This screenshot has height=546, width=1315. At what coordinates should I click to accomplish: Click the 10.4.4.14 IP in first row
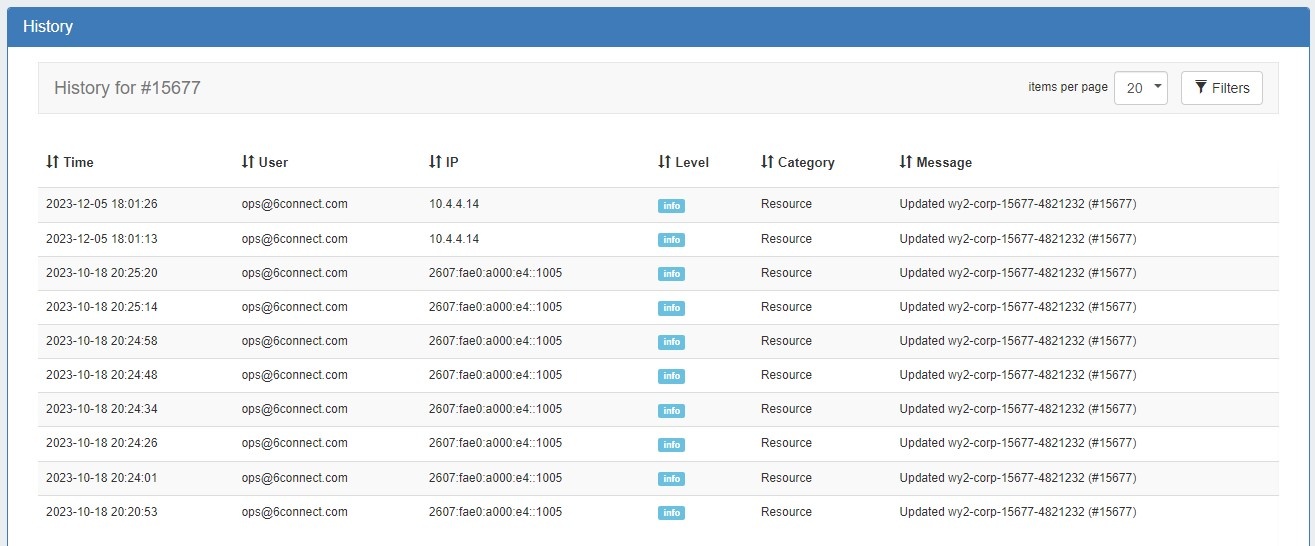click(x=454, y=204)
